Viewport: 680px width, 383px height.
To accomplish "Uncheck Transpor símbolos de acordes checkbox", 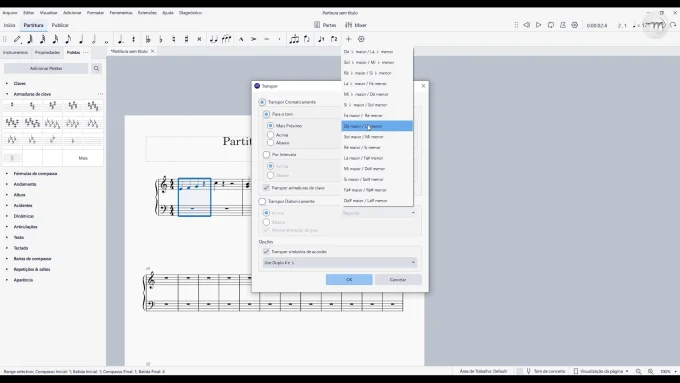I will tap(266, 252).
